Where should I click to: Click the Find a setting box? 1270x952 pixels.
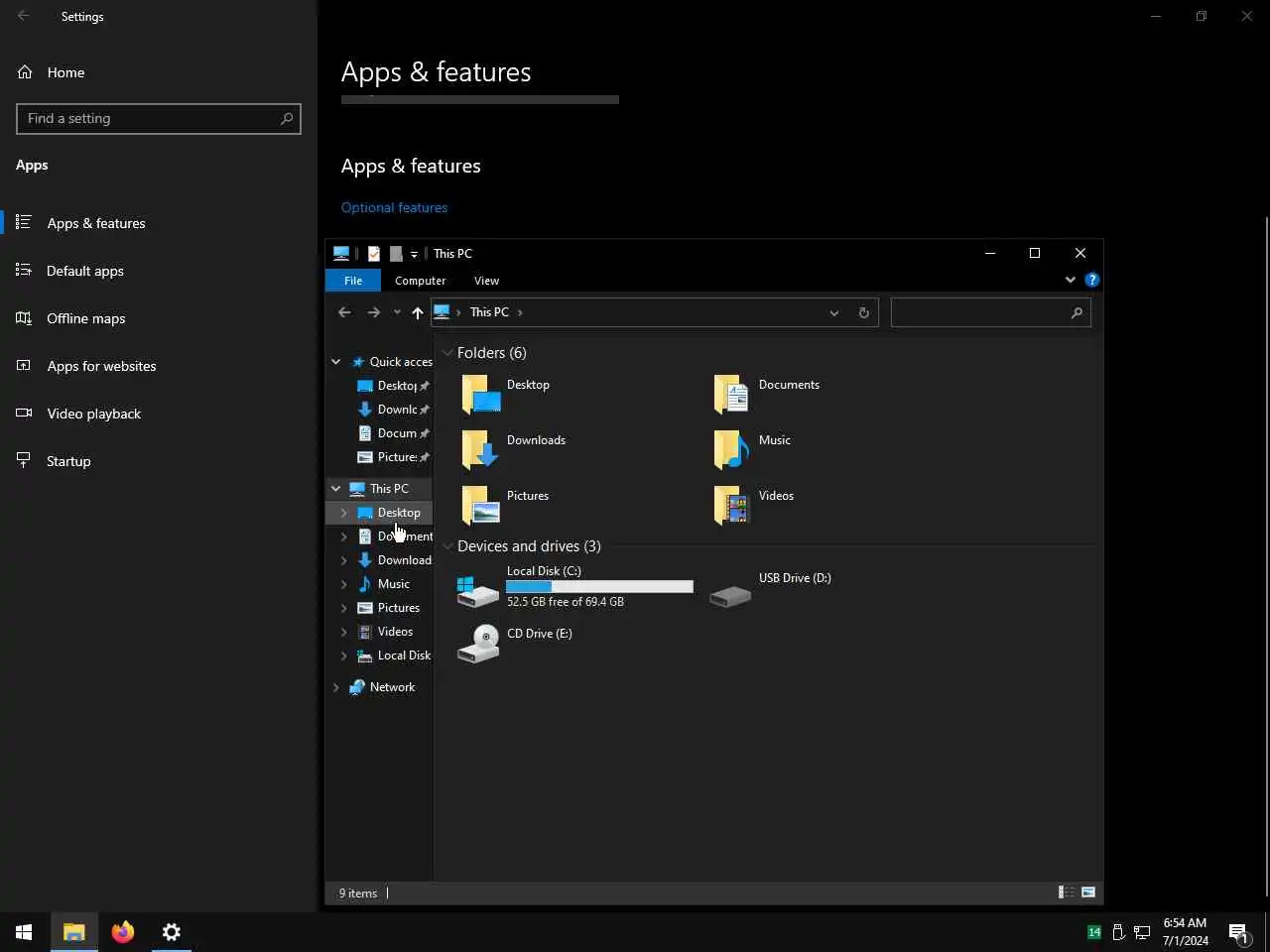point(159,118)
